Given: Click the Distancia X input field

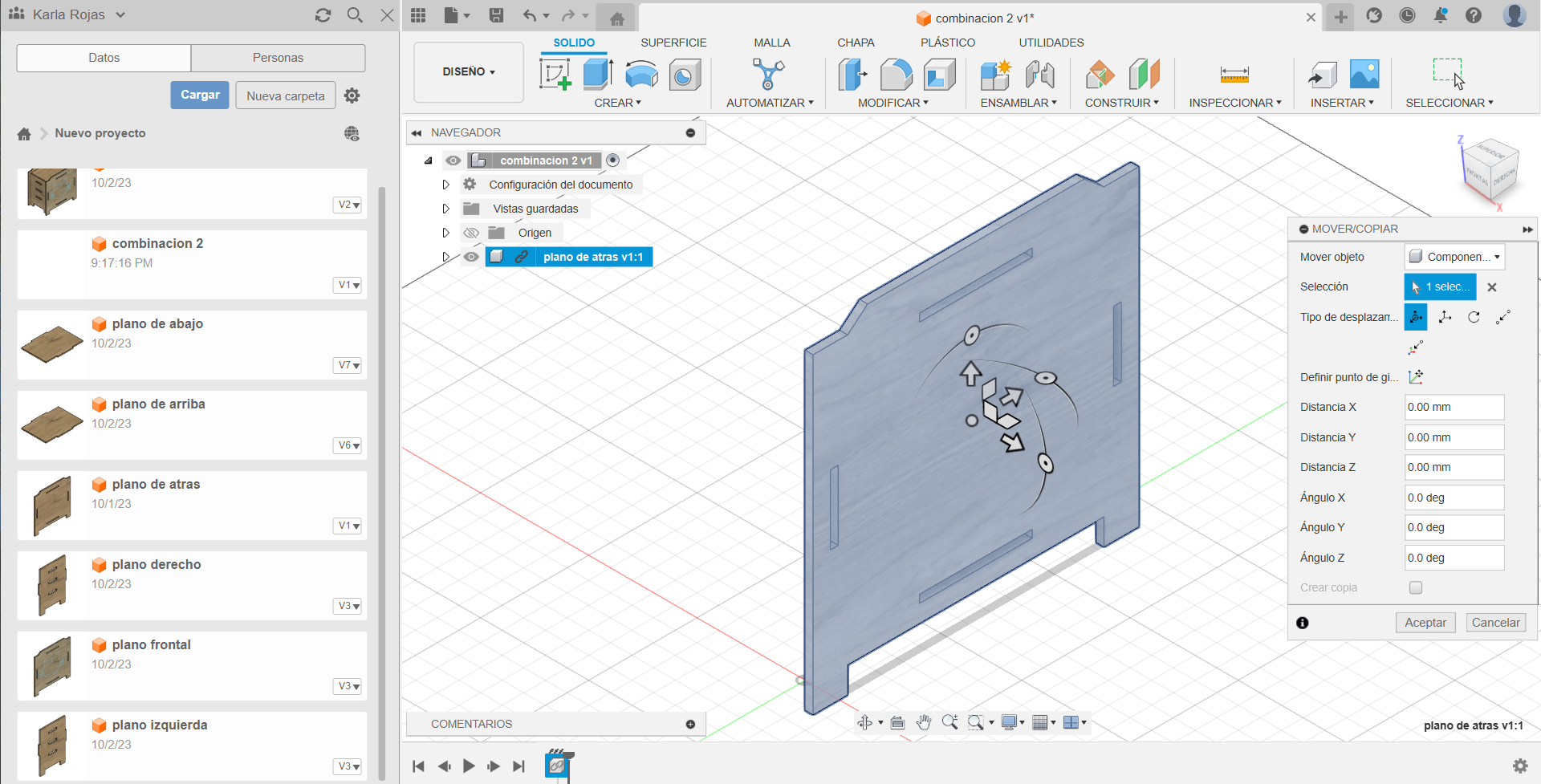Looking at the screenshot, I should 1454,407.
